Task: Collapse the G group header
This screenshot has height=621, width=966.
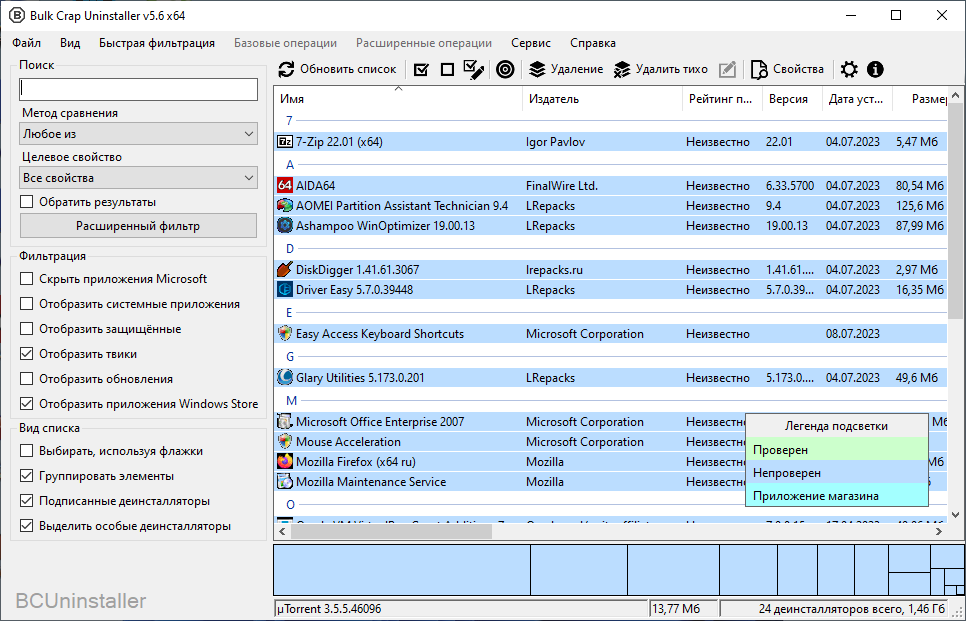Action: pos(290,357)
